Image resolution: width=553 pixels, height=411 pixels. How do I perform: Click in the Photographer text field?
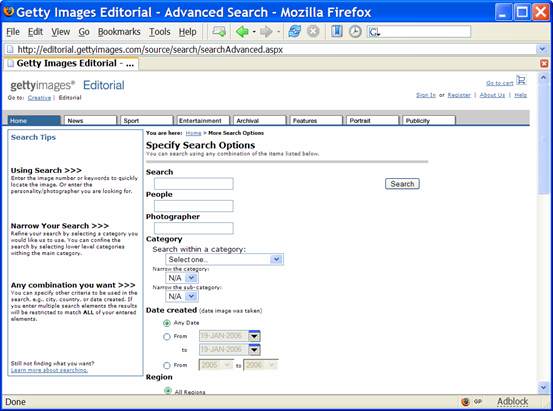[194, 228]
